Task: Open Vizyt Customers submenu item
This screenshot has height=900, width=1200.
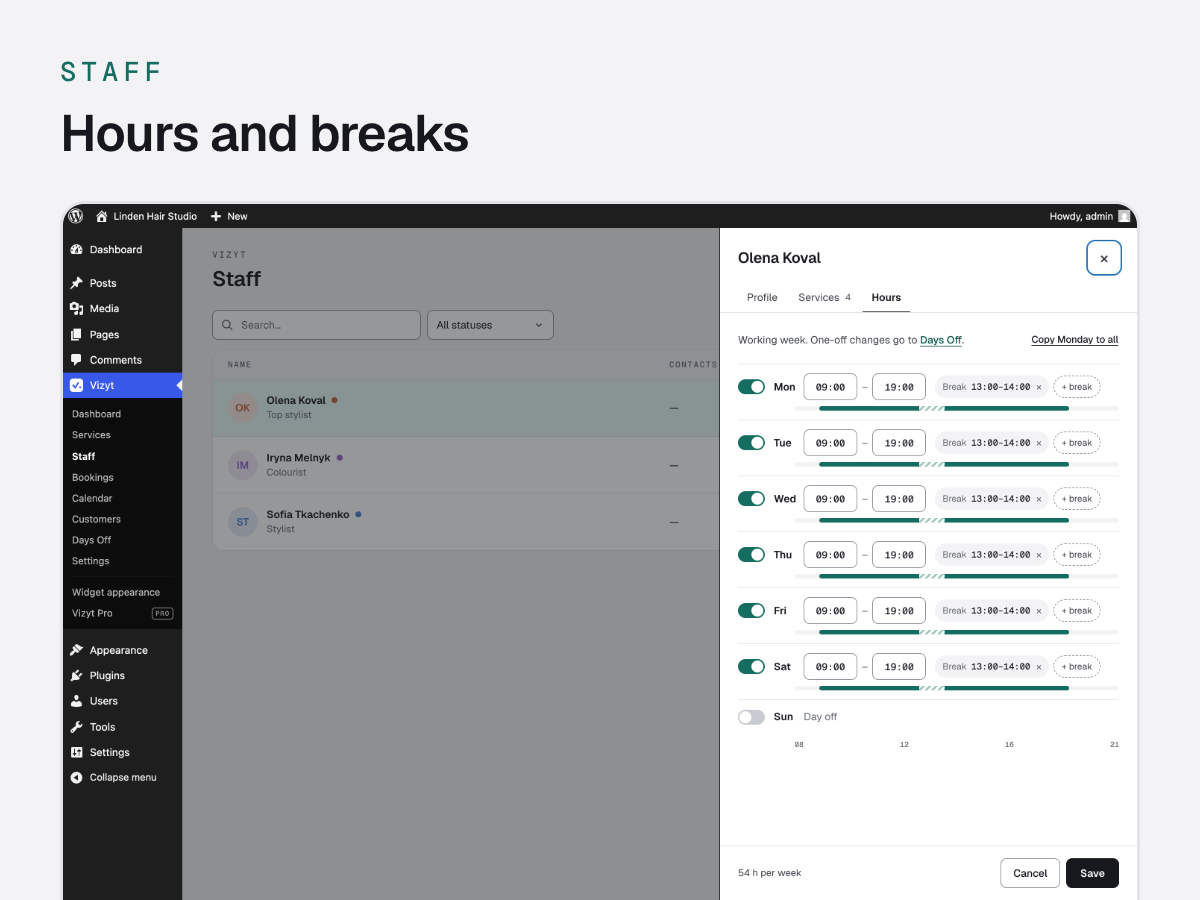Action: 96,519
